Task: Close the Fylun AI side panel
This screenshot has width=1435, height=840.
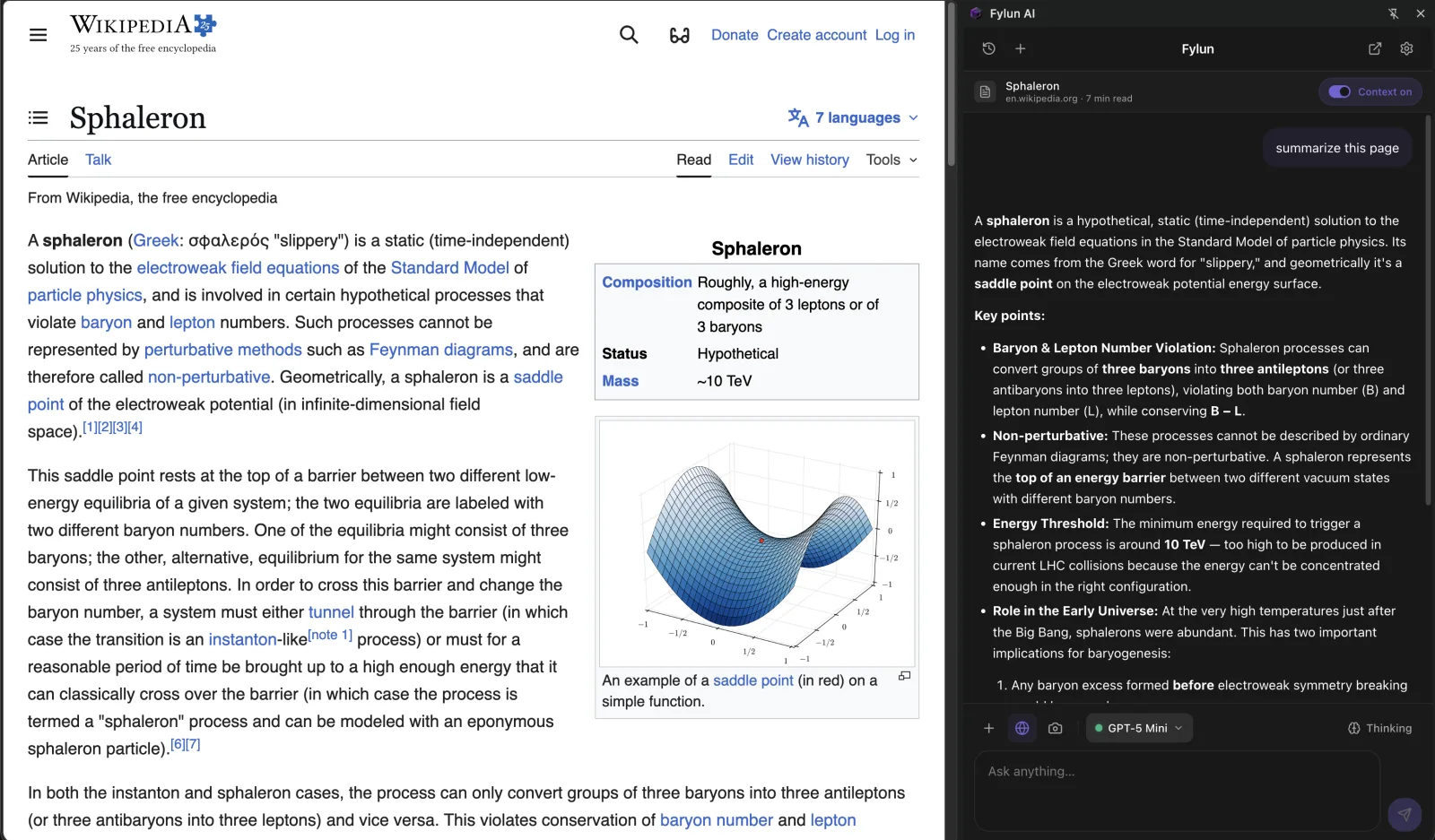Action: click(1421, 13)
